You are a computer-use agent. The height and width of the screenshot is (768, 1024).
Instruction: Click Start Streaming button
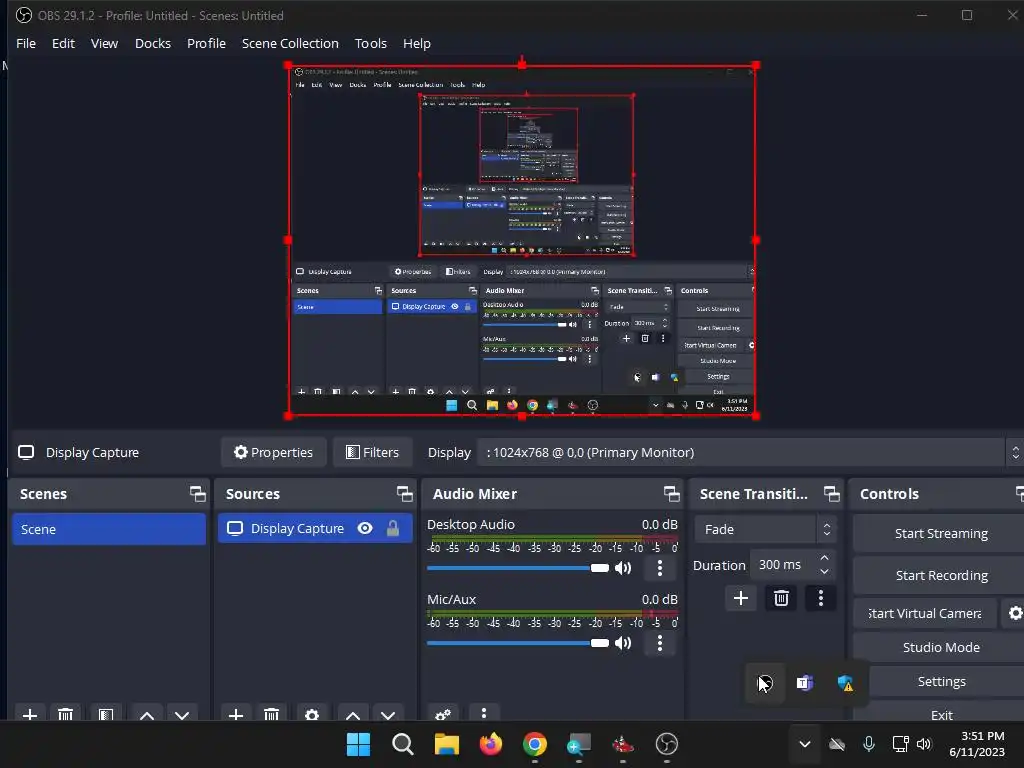941,533
